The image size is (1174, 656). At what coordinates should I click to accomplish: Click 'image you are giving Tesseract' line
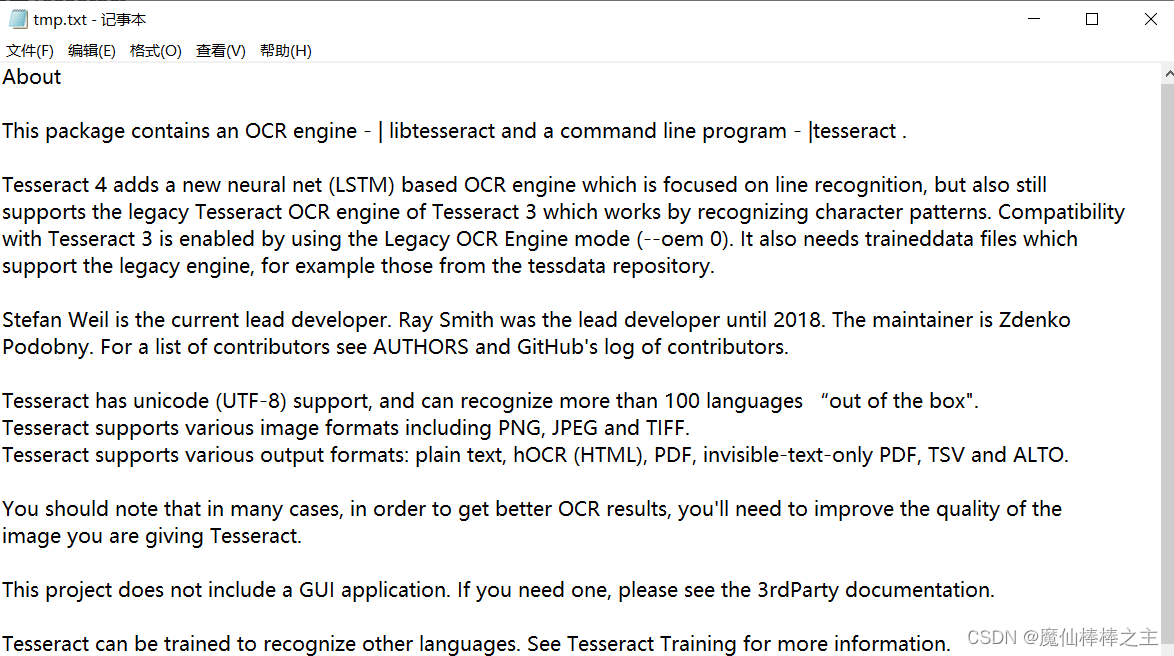point(151,535)
